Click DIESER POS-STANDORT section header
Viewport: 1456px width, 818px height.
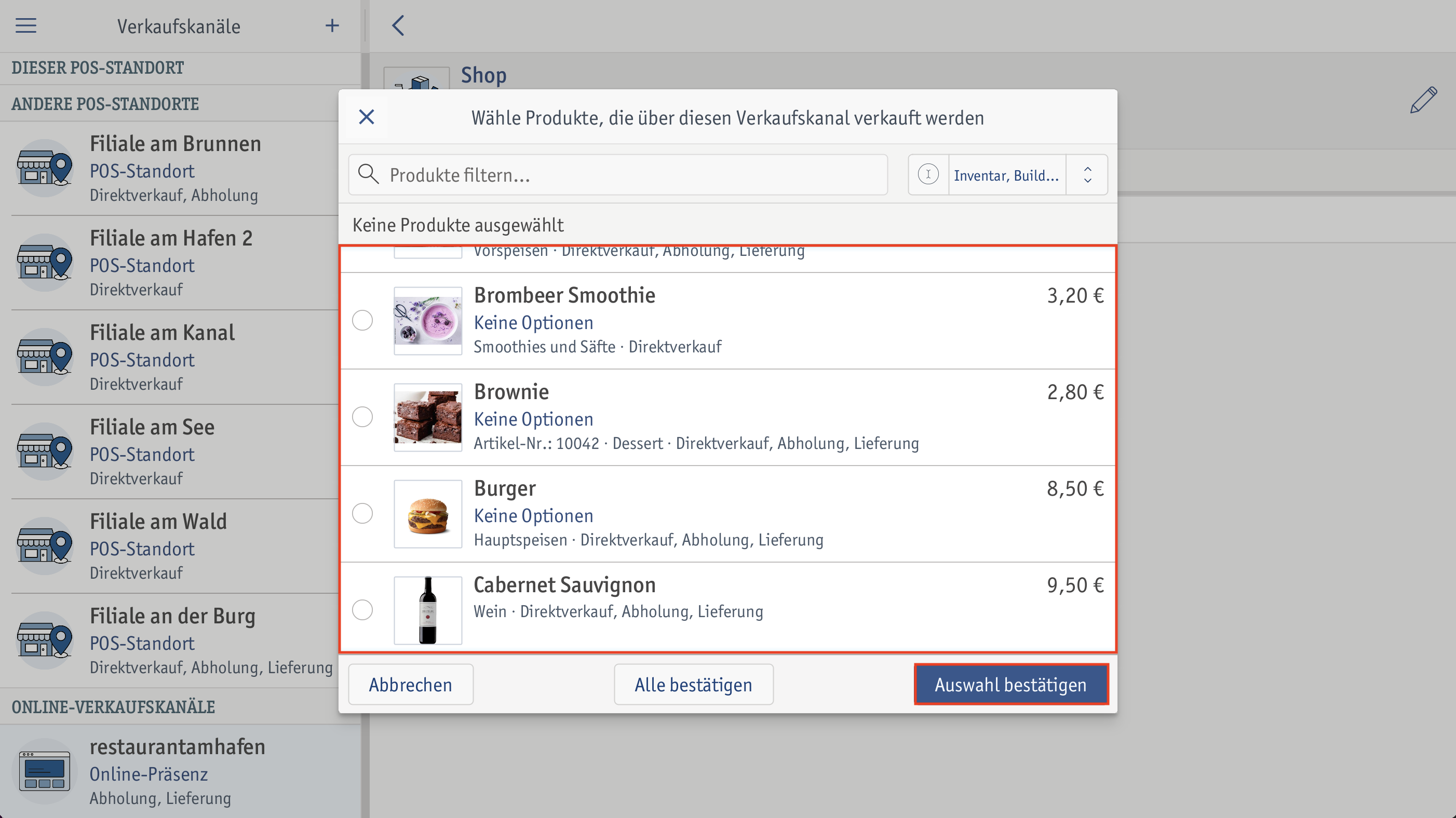[x=98, y=68]
